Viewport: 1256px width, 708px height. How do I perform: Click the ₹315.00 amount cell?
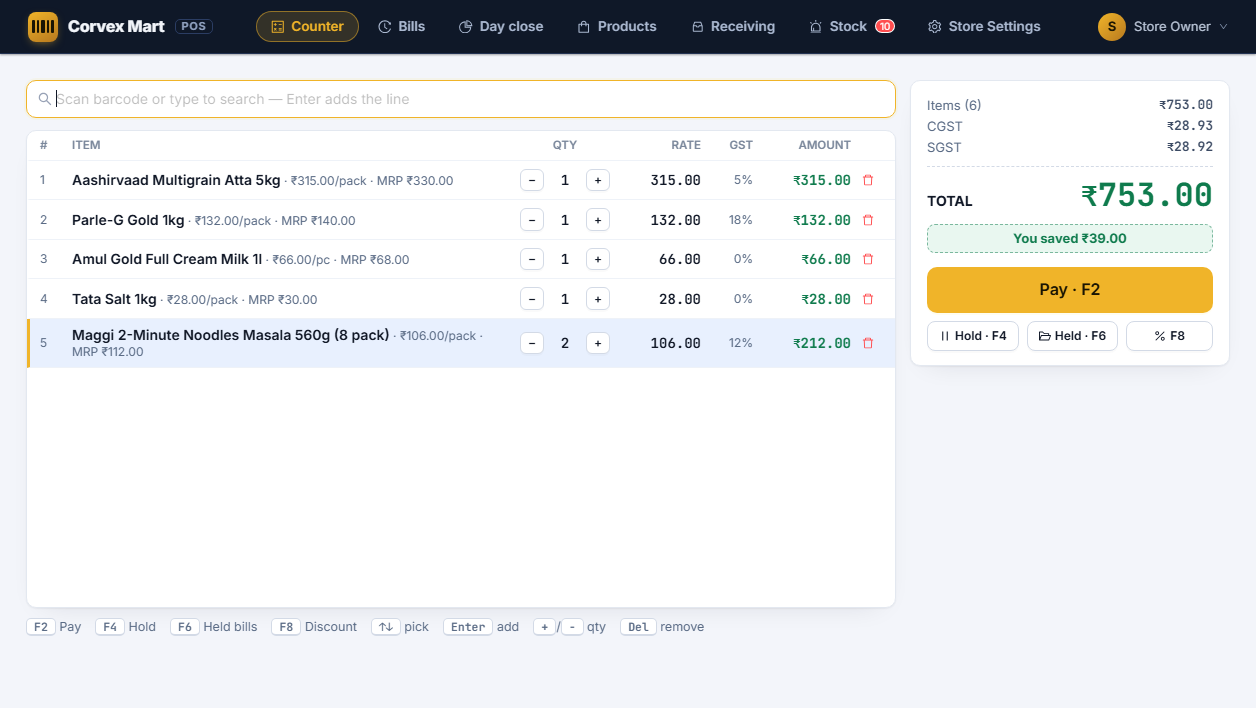822,180
